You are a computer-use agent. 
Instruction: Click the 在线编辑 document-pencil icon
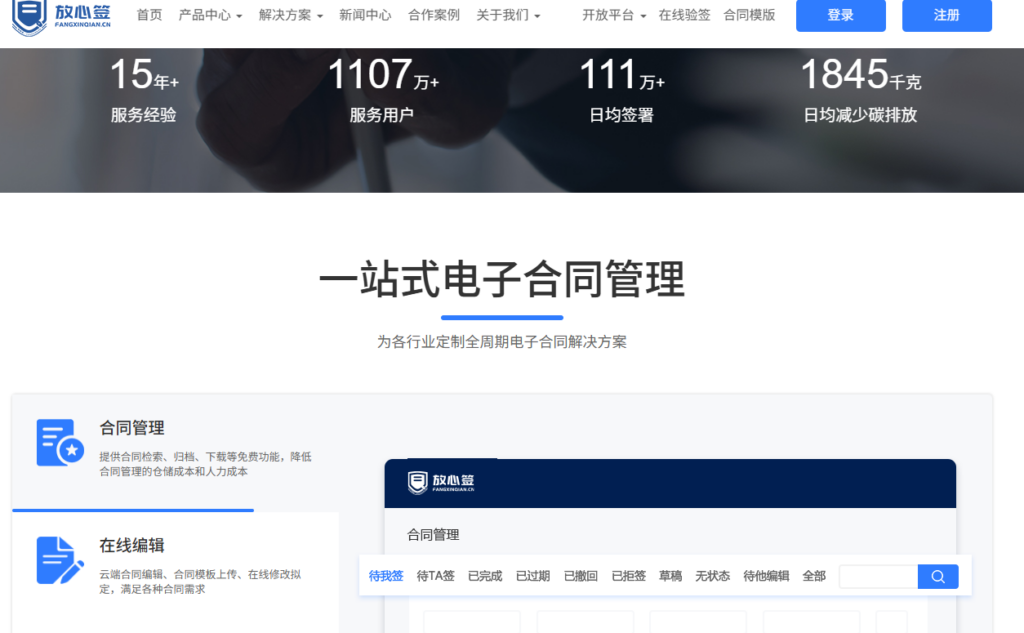tap(60, 560)
